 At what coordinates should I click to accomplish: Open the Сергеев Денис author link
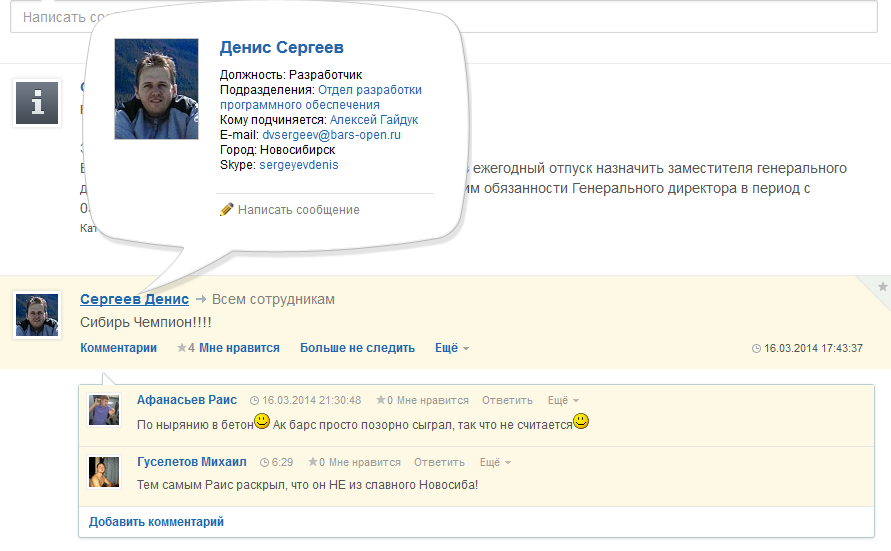[x=135, y=299]
